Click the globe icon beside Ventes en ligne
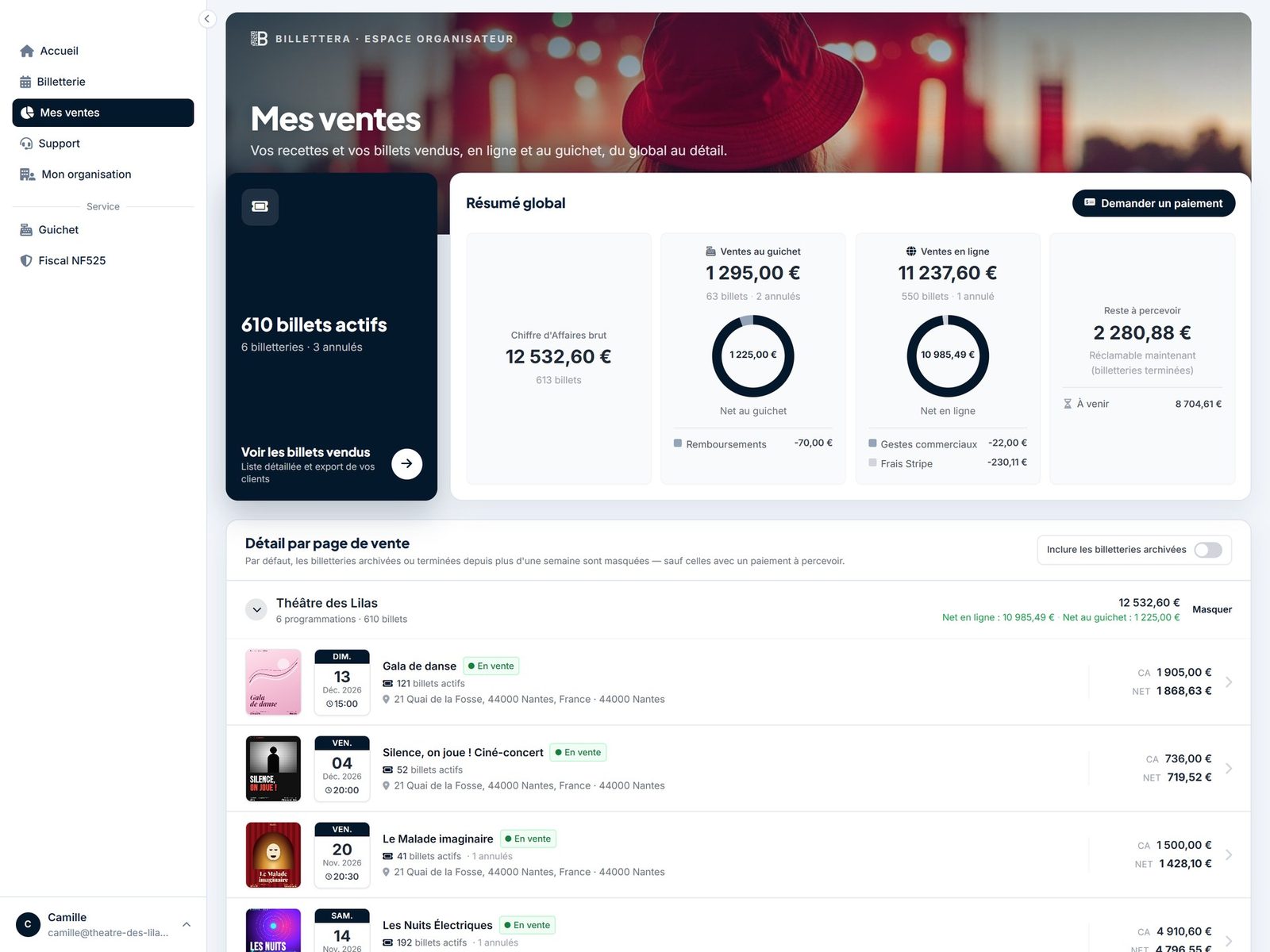1270x952 pixels. pos(911,251)
